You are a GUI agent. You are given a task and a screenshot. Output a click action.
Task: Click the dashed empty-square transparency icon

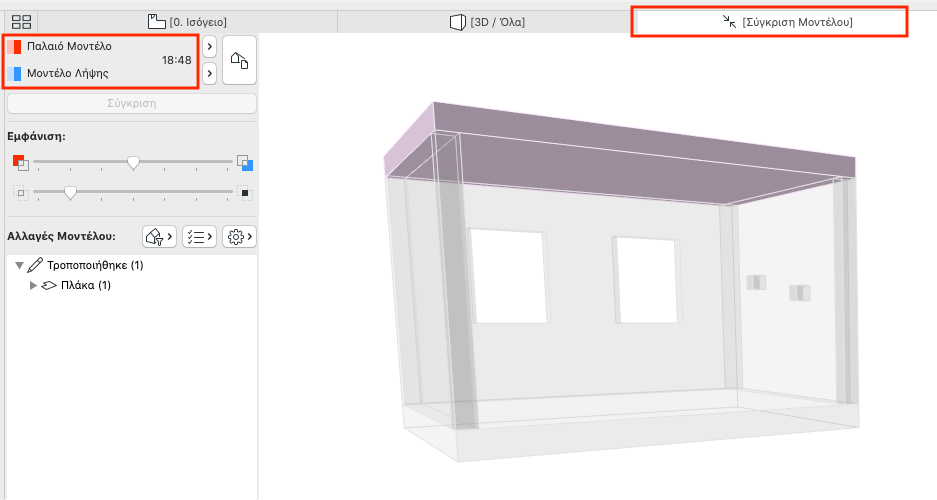point(21,193)
